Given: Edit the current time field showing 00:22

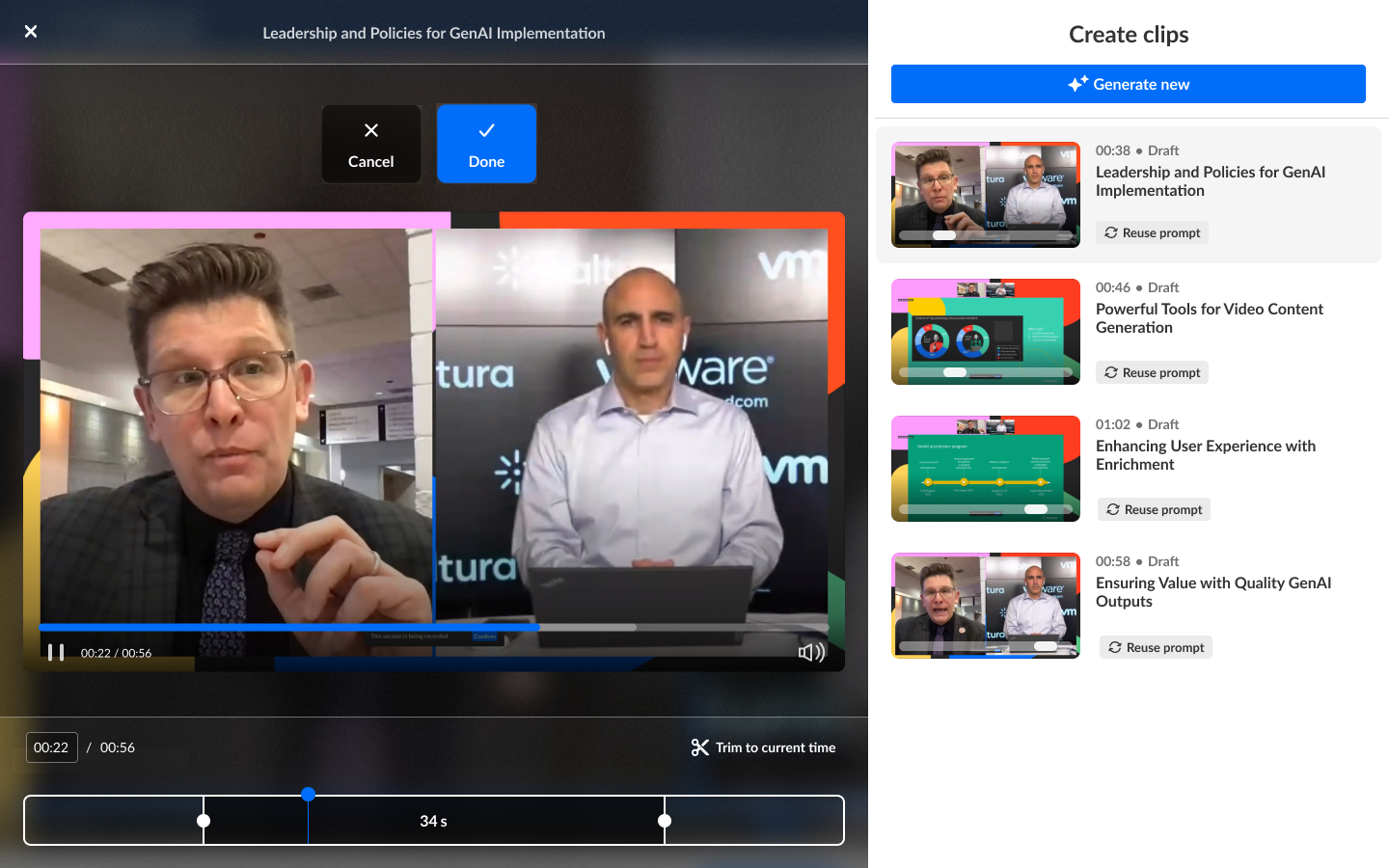Looking at the screenshot, I should (x=51, y=747).
